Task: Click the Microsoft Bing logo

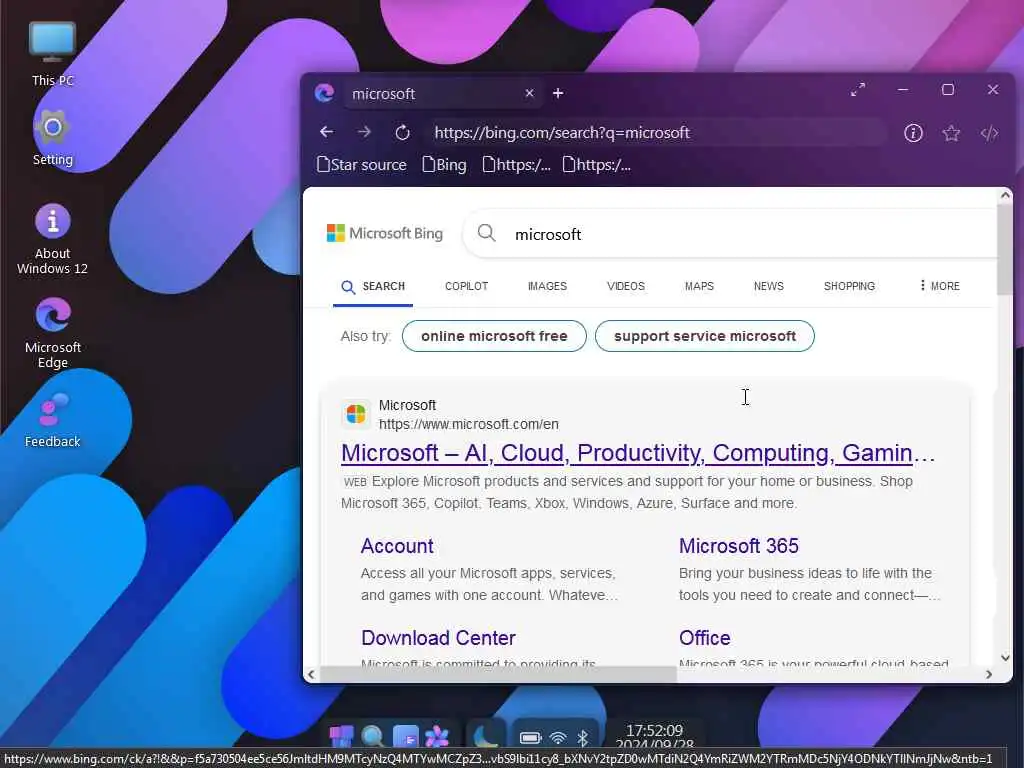Action: click(x=385, y=233)
